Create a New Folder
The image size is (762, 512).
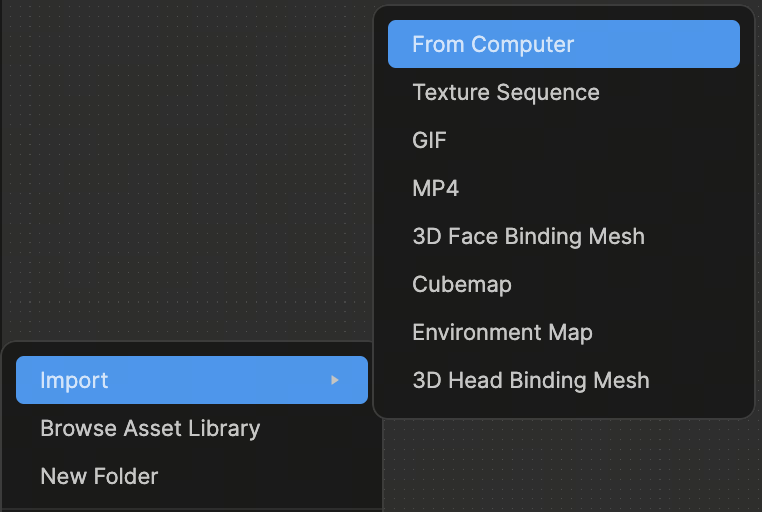point(99,476)
